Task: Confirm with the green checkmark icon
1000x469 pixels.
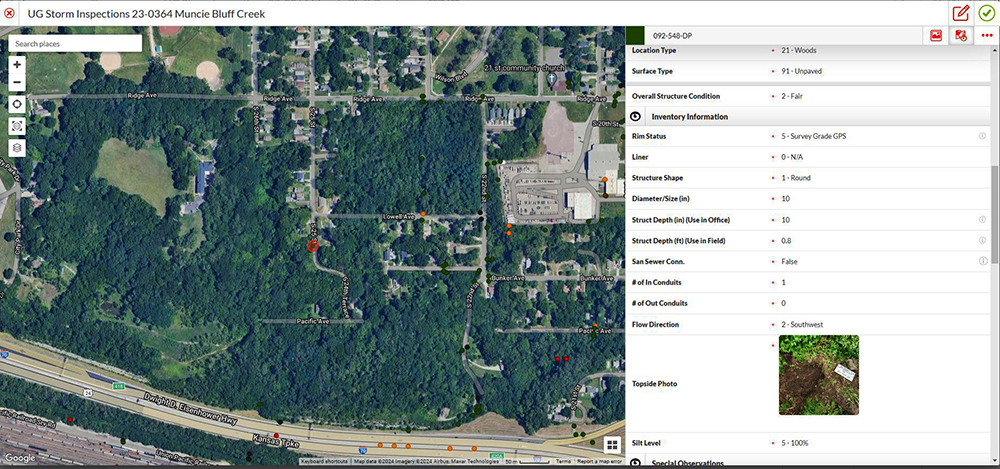Action: coord(986,13)
